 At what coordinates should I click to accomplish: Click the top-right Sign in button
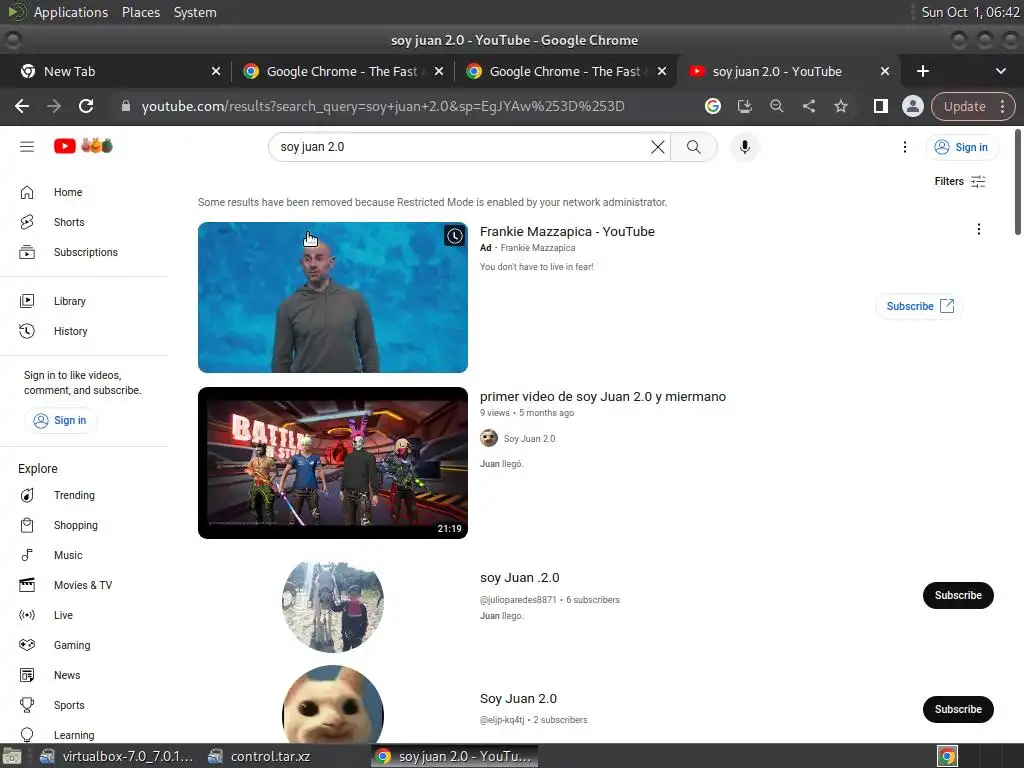pyautogui.click(x=961, y=148)
